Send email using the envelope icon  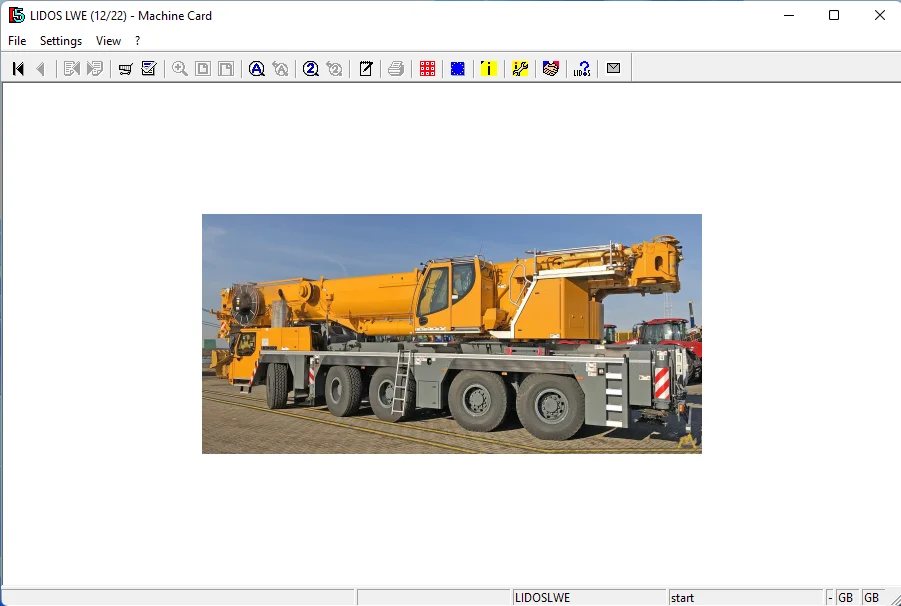tap(613, 68)
